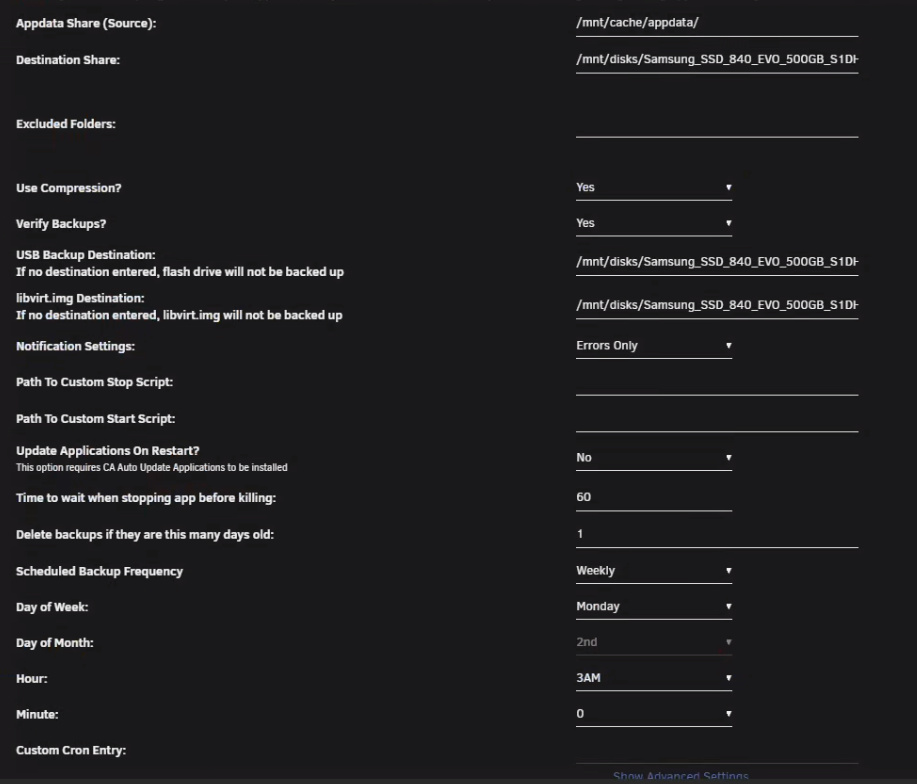The image size is (917, 784).
Task: Click the Custom Cron Entry field
Action: click(x=716, y=750)
